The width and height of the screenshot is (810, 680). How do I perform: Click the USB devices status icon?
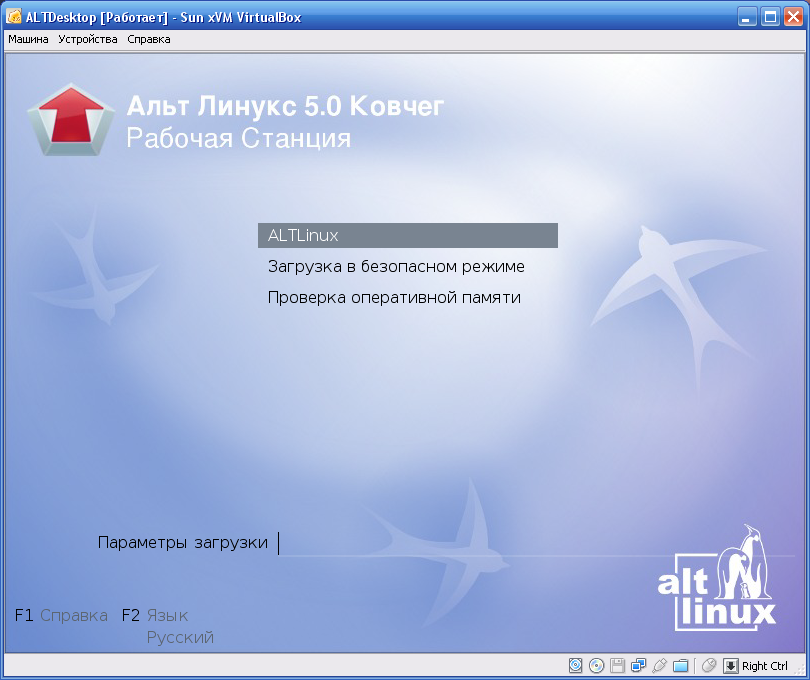click(x=660, y=666)
